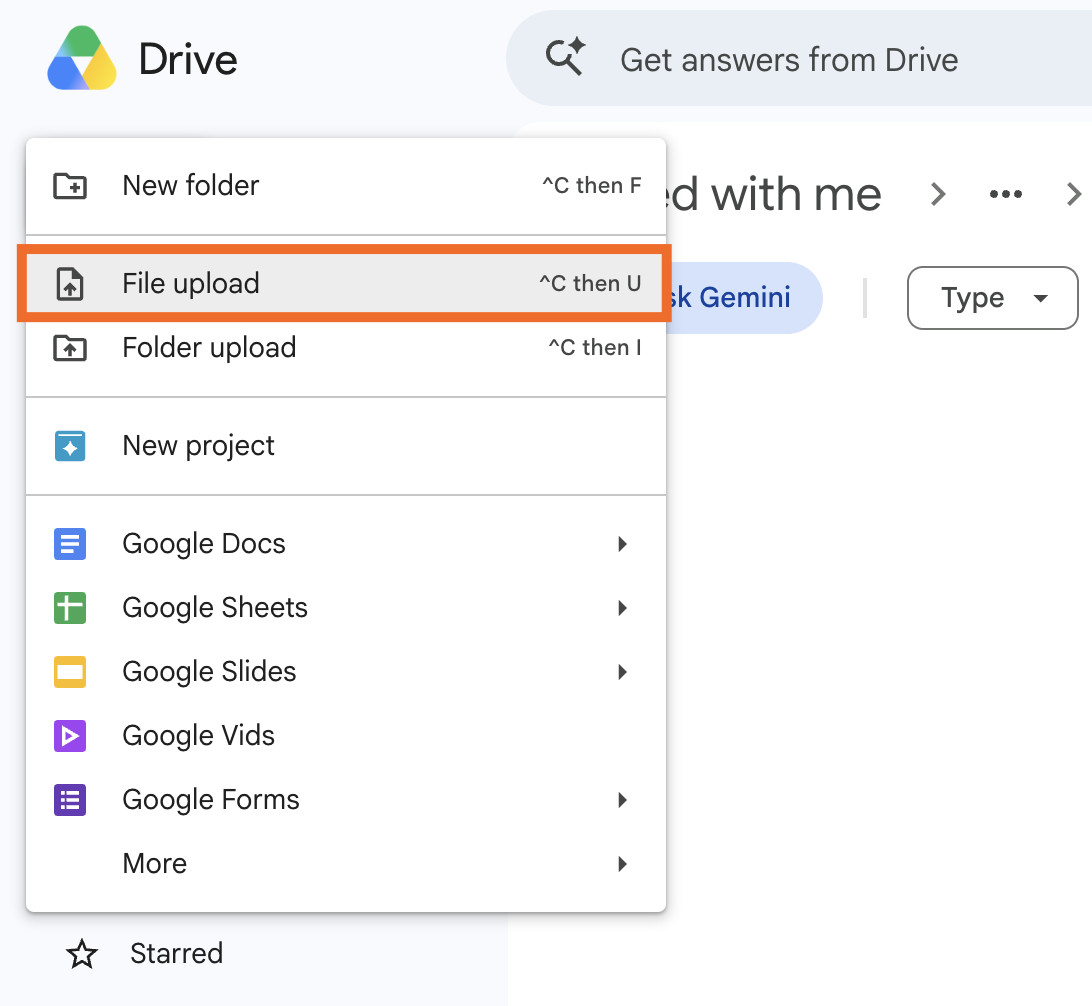1092x1006 pixels.
Task: Click the Google Drive logo
Action: click(81, 58)
